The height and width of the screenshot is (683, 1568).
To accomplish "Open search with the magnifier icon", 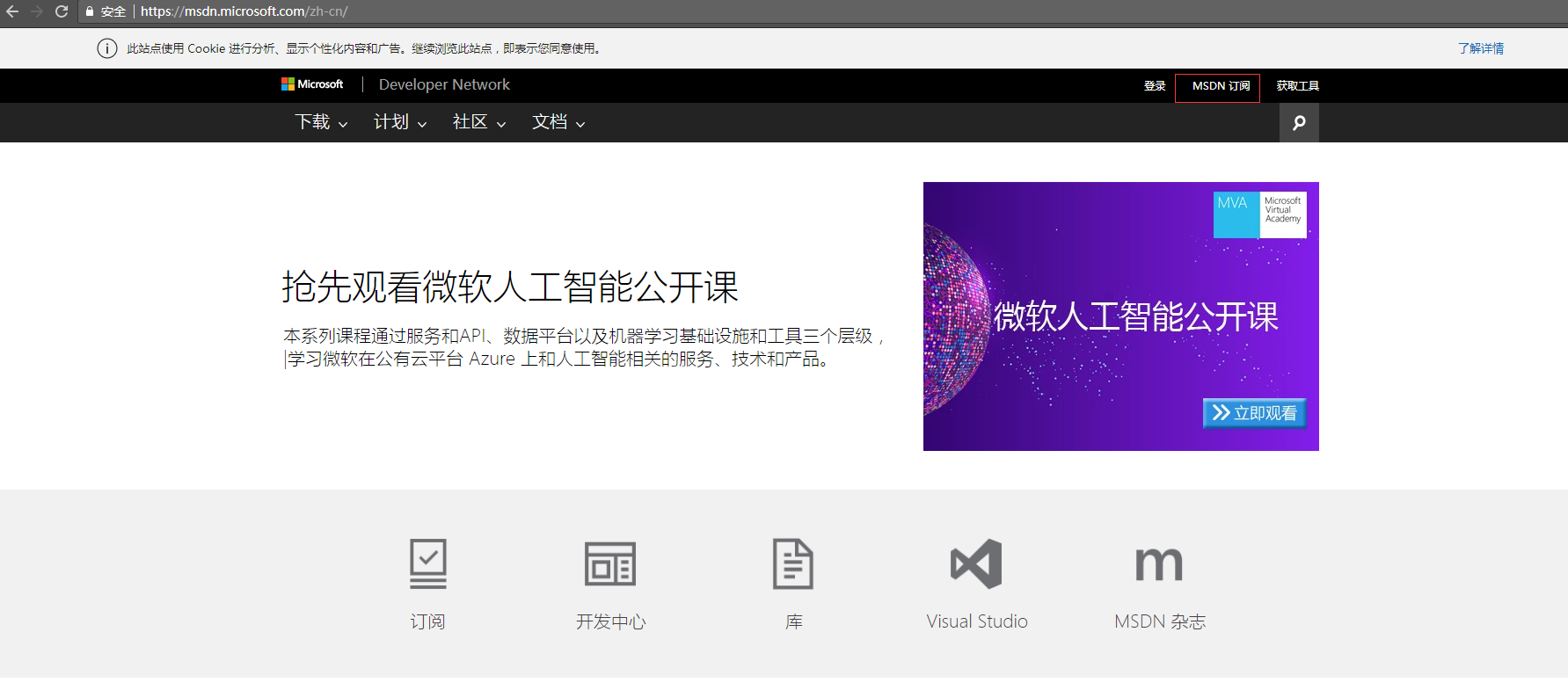I will 1299,123.
